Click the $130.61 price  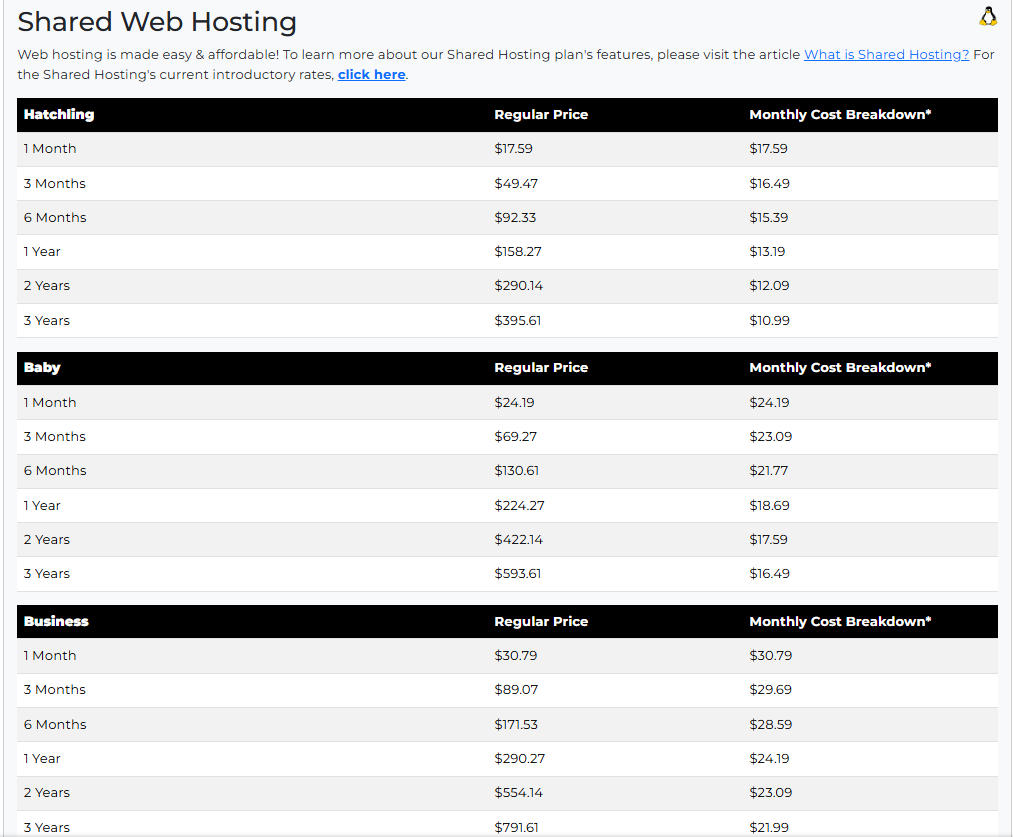(x=517, y=471)
